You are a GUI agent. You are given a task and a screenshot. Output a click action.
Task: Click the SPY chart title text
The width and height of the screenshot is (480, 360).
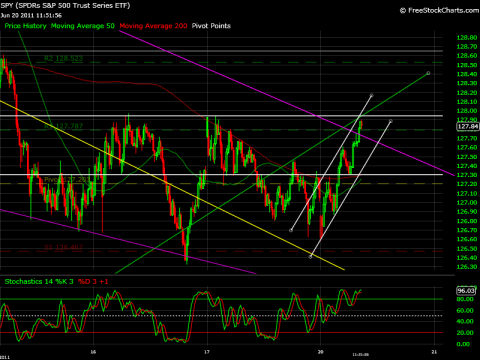point(65,6)
